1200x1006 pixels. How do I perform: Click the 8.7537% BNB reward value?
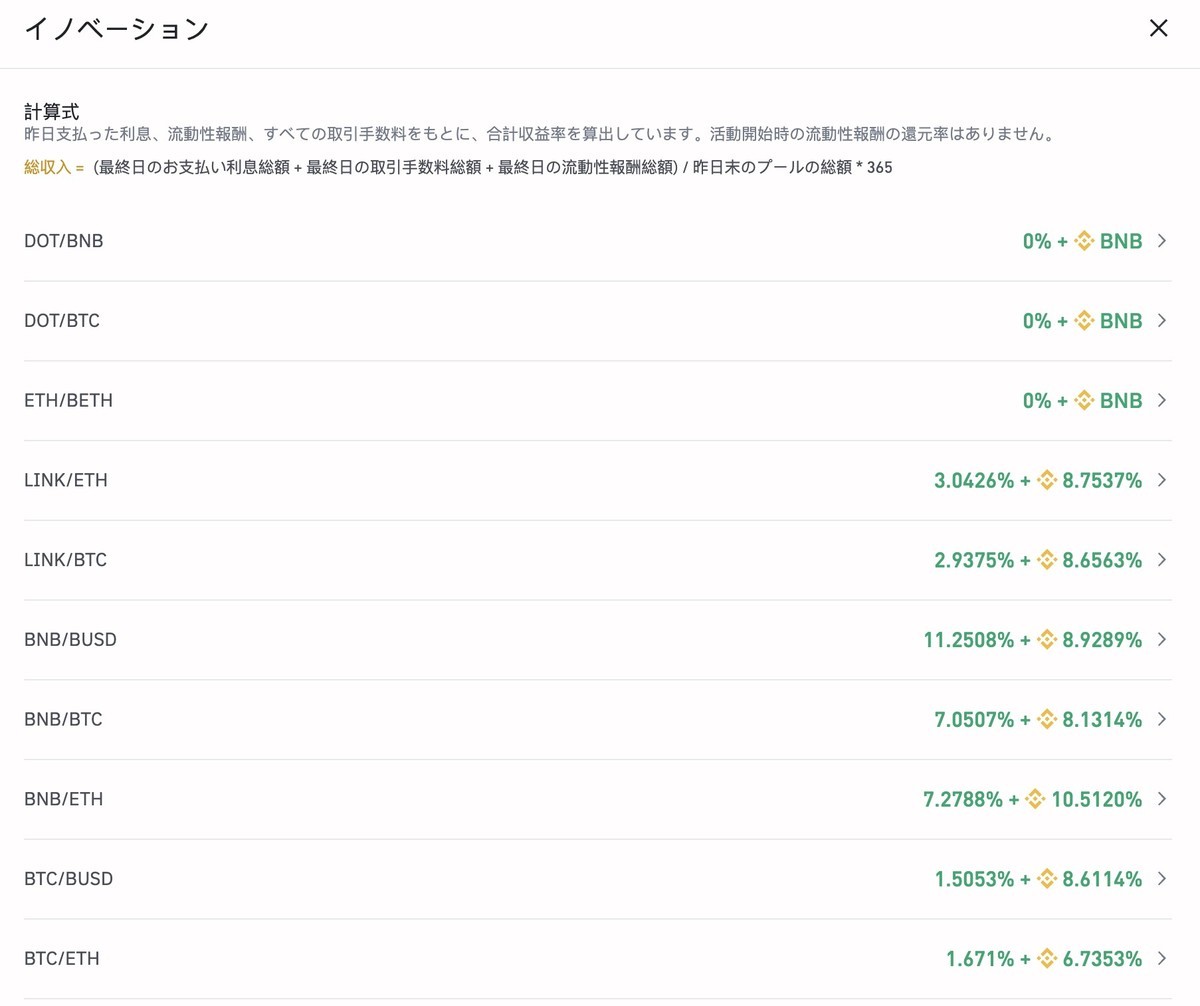click(x=1102, y=480)
